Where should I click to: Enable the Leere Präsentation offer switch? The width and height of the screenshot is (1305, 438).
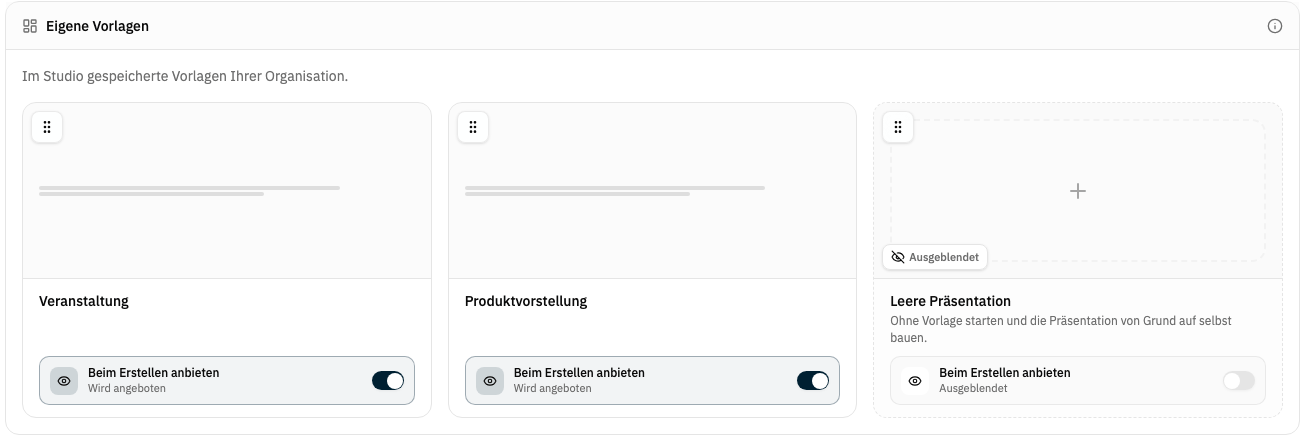[x=1239, y=381]
